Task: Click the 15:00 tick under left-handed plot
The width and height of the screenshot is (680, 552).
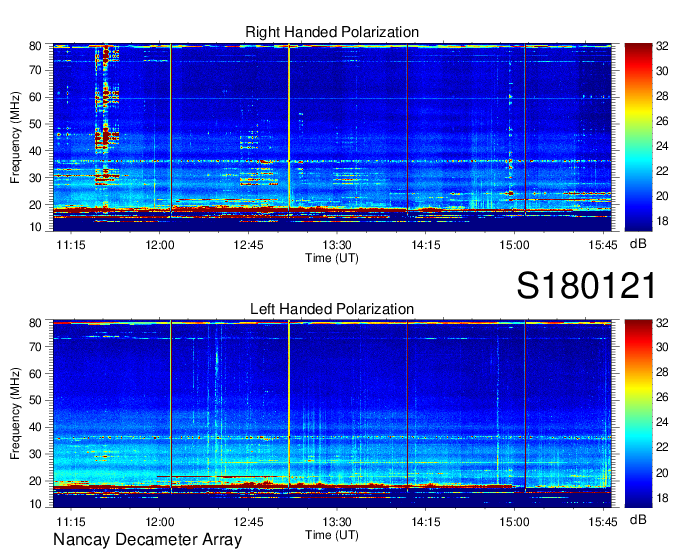Action: pos(514,522)
